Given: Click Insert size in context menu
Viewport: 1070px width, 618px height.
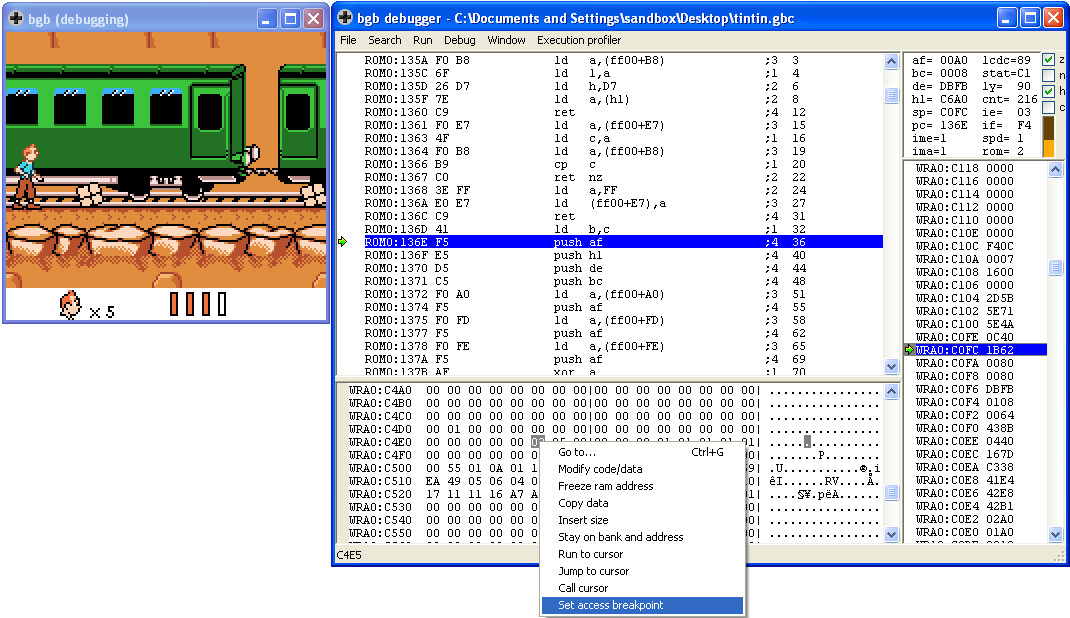Looking at the screenshot, I should pos(641,520).
